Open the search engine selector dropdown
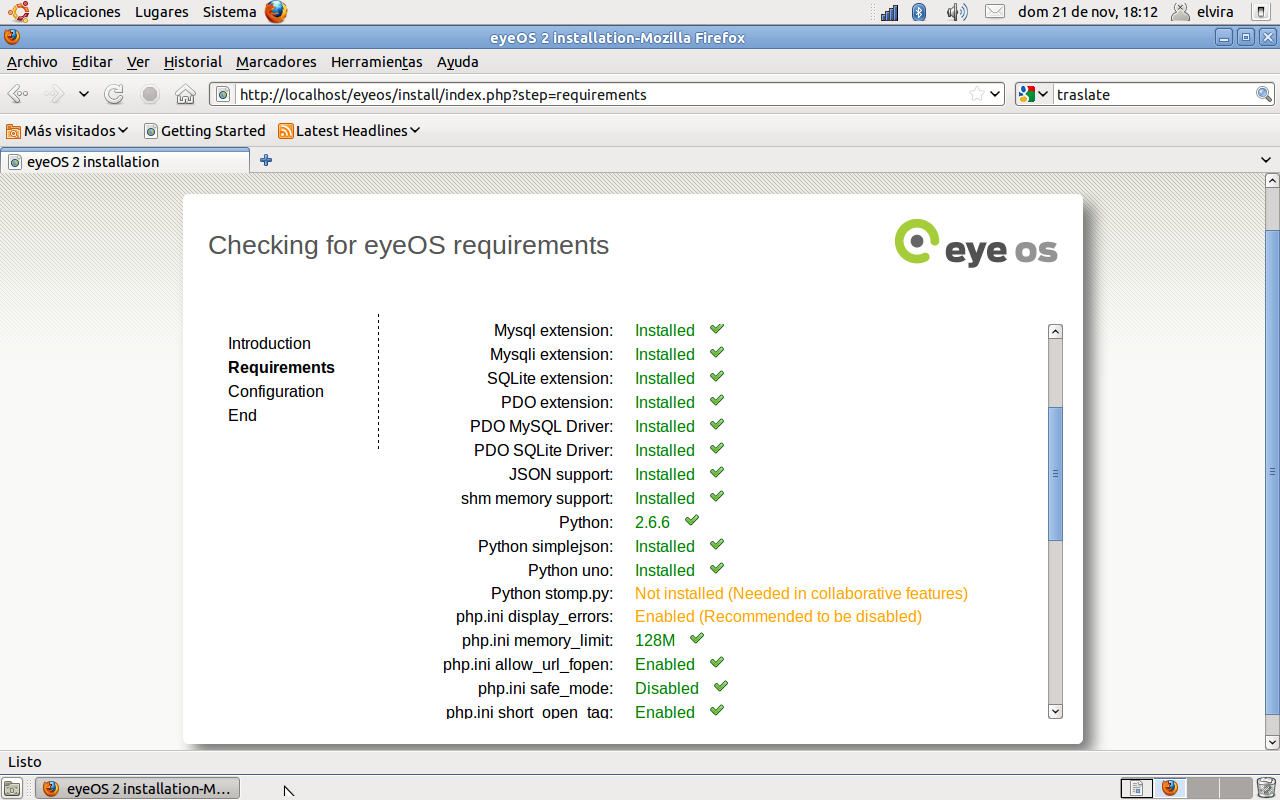Viewport: 1280px width, 800px height. tap(1033, 94)
